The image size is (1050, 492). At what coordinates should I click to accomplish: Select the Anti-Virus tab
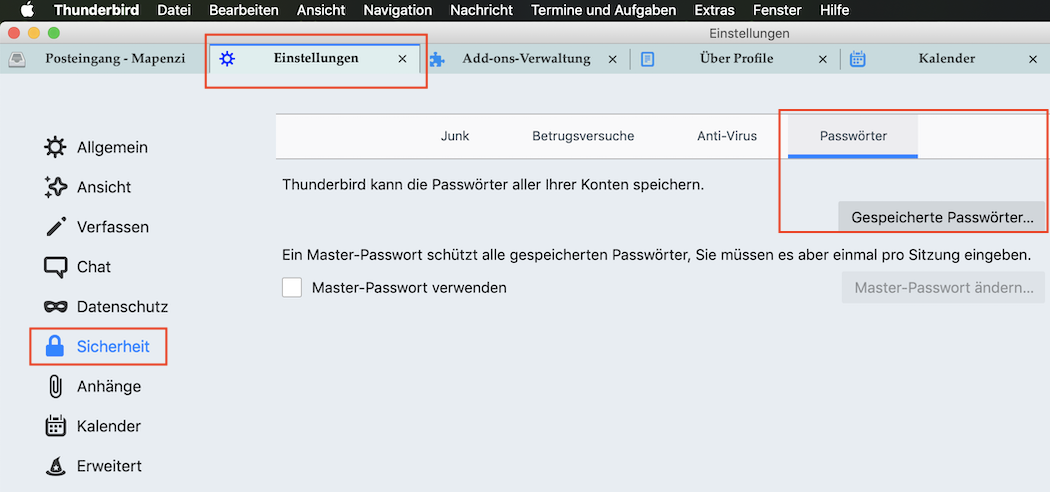(727, 136)
